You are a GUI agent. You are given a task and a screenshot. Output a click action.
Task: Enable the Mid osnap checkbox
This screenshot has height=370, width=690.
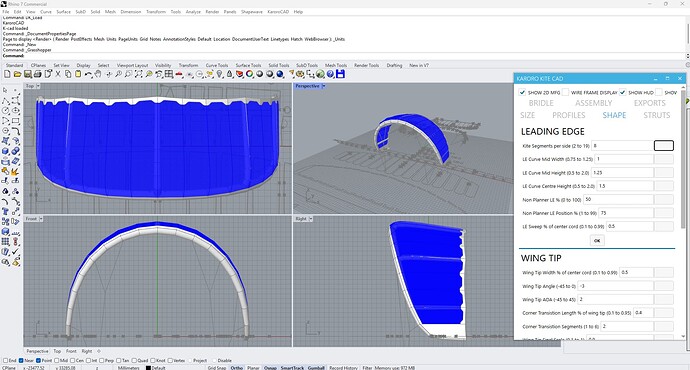(56, 360)
